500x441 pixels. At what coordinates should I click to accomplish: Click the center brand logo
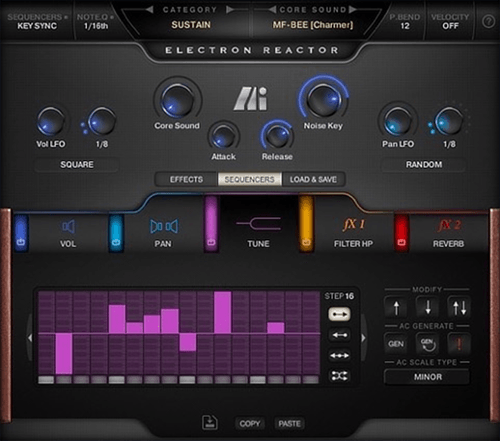click(251, 99)
